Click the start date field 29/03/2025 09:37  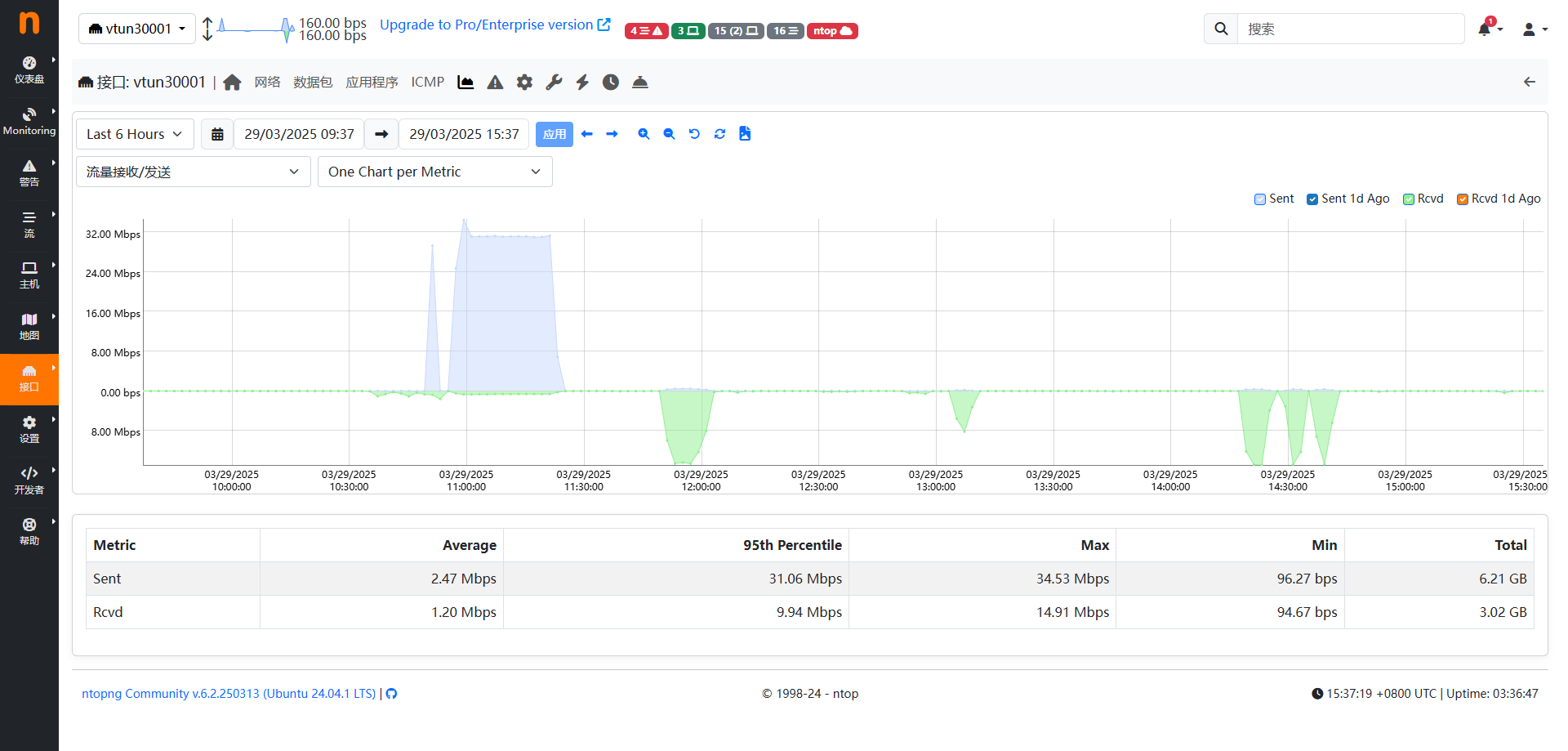point(299,134)
